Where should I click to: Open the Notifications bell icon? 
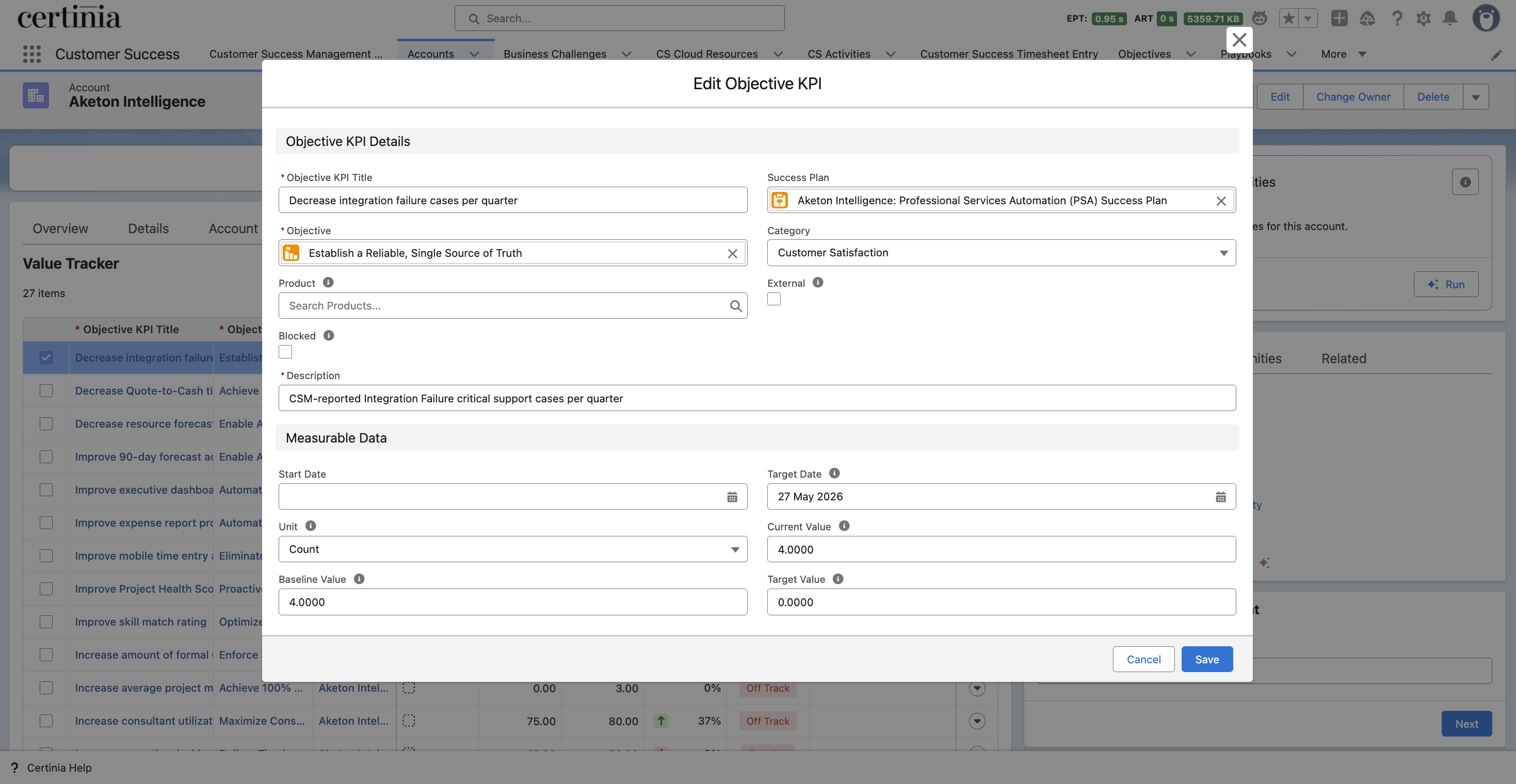pyautogui.click(x=1450, y=18)
